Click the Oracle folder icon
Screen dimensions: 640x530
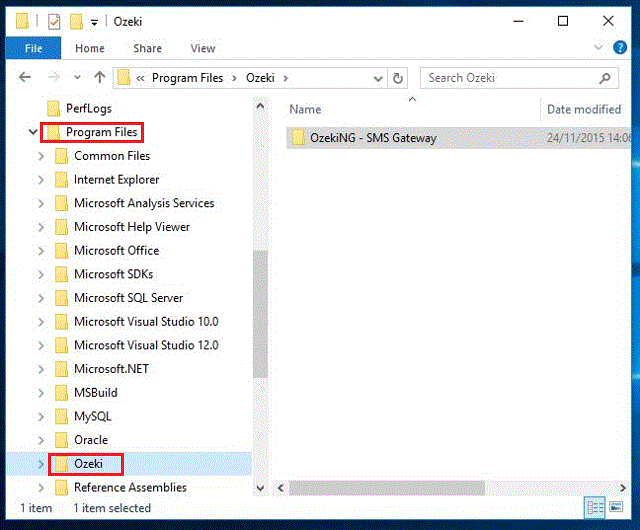tap(61, 440)
